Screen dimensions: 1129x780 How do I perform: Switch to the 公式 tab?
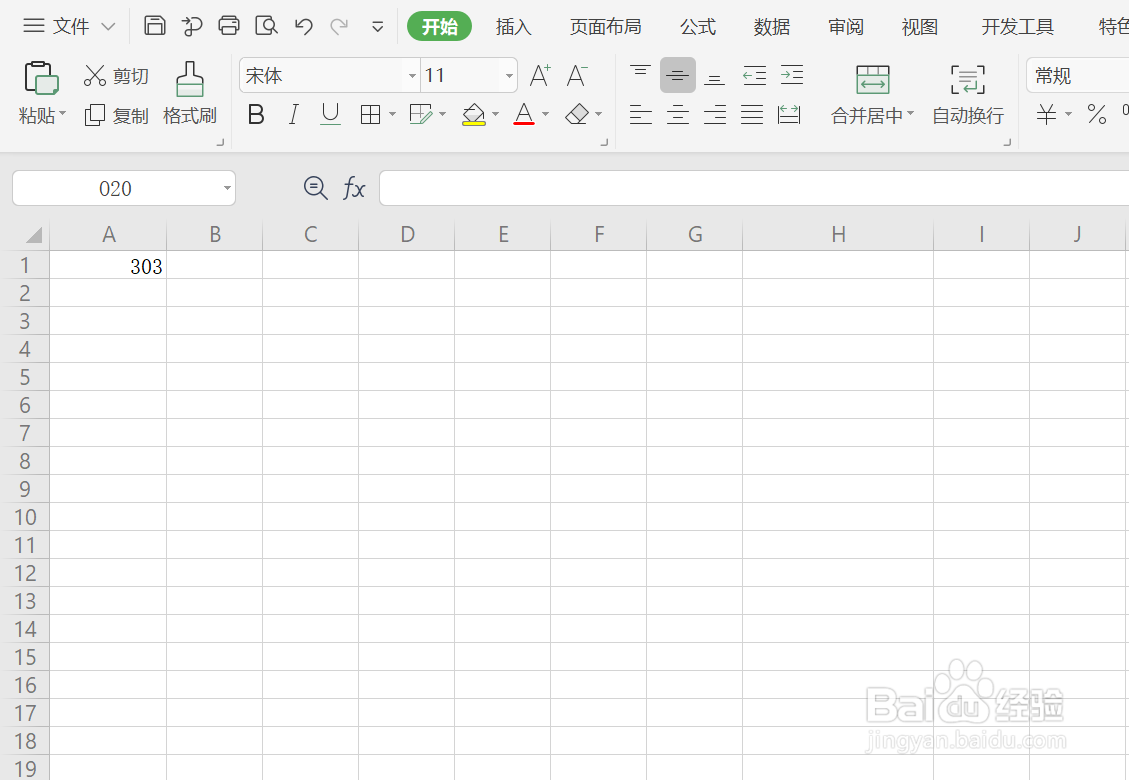[x=698, y=27]
